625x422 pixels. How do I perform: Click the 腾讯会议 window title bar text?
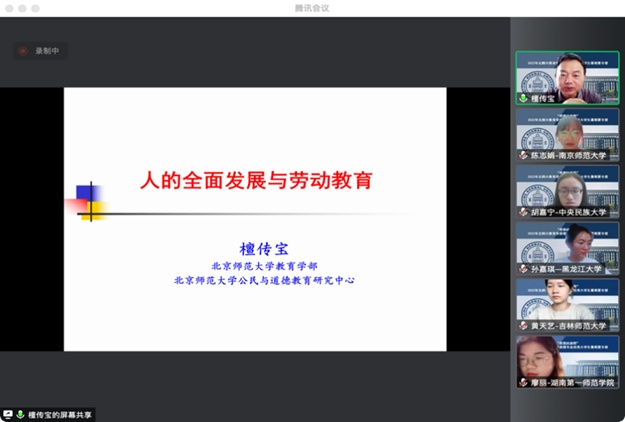pyautogui.click(x=312, y=7)
